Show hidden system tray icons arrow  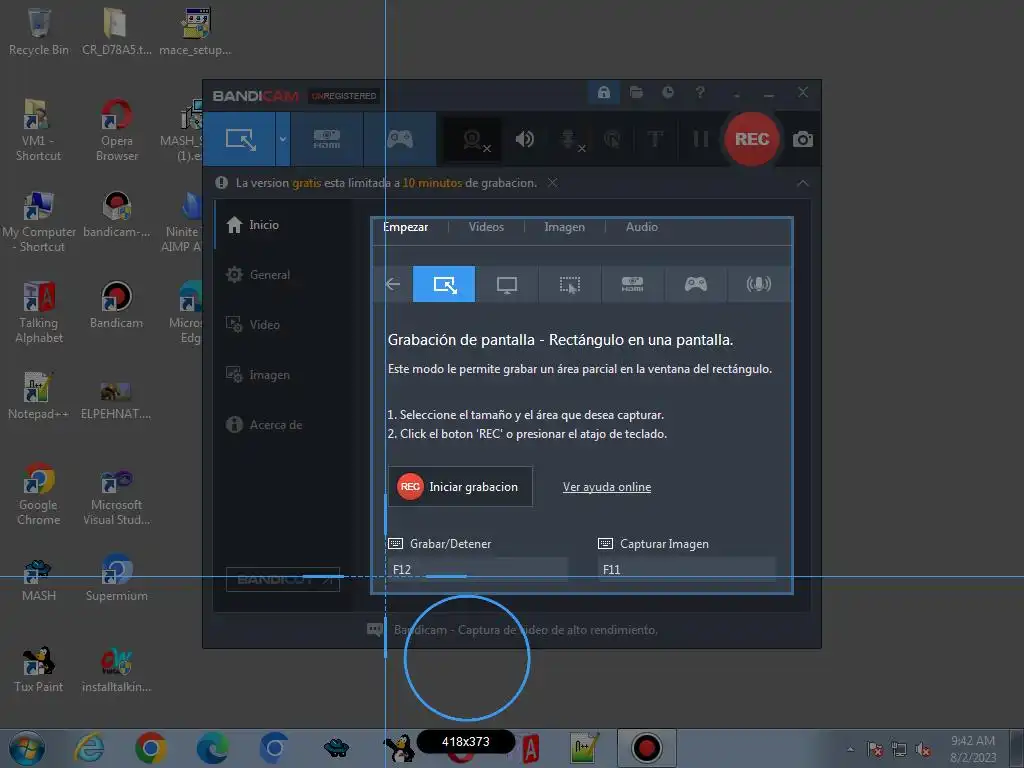(850, 749)
